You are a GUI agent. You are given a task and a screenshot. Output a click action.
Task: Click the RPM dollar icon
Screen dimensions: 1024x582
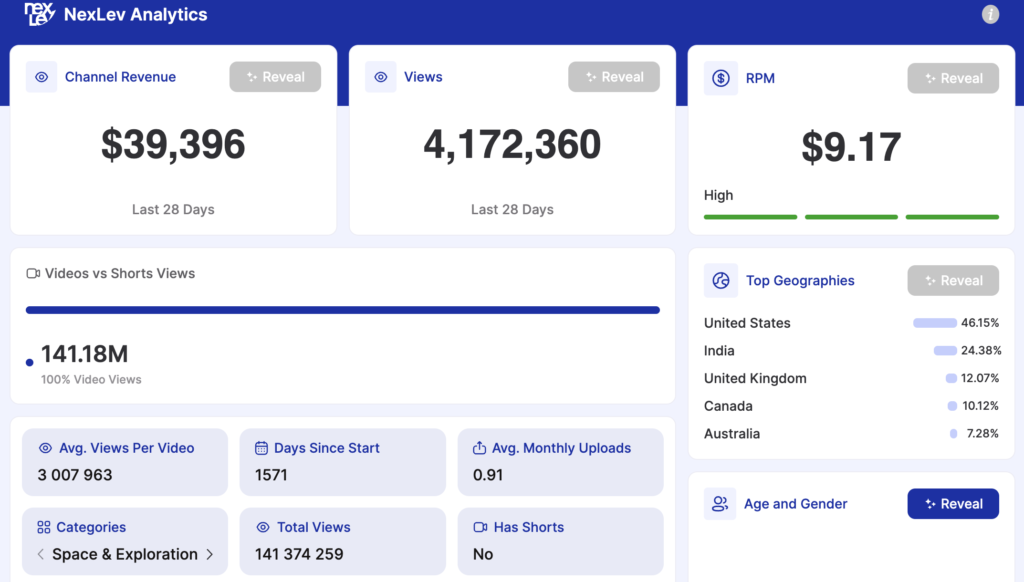coord(720,78)
